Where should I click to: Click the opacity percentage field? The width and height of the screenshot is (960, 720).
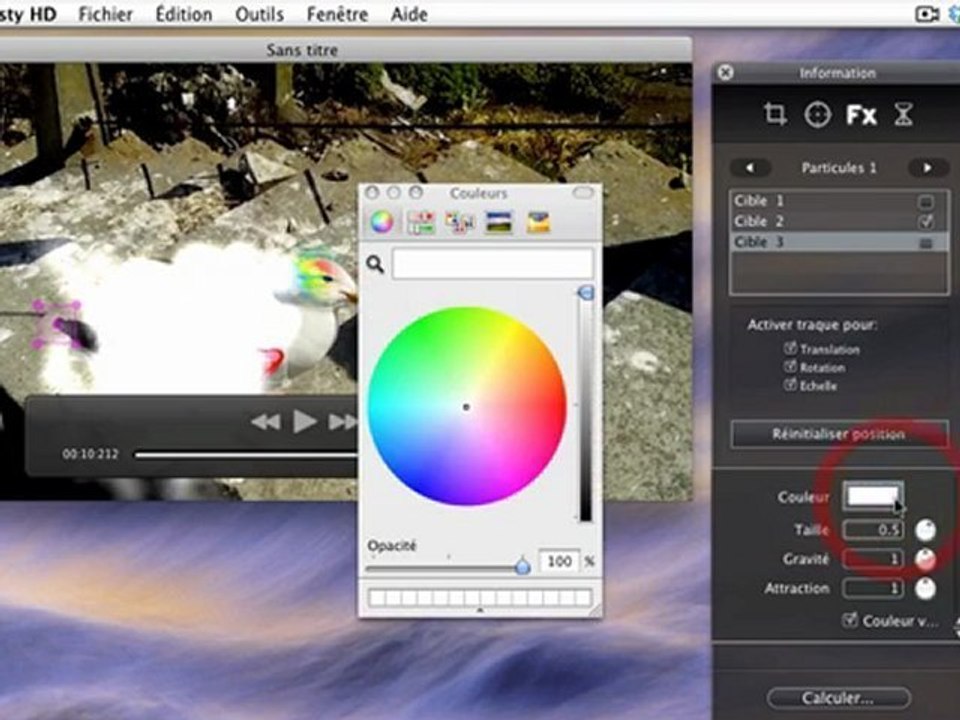(x=558, y=561)
